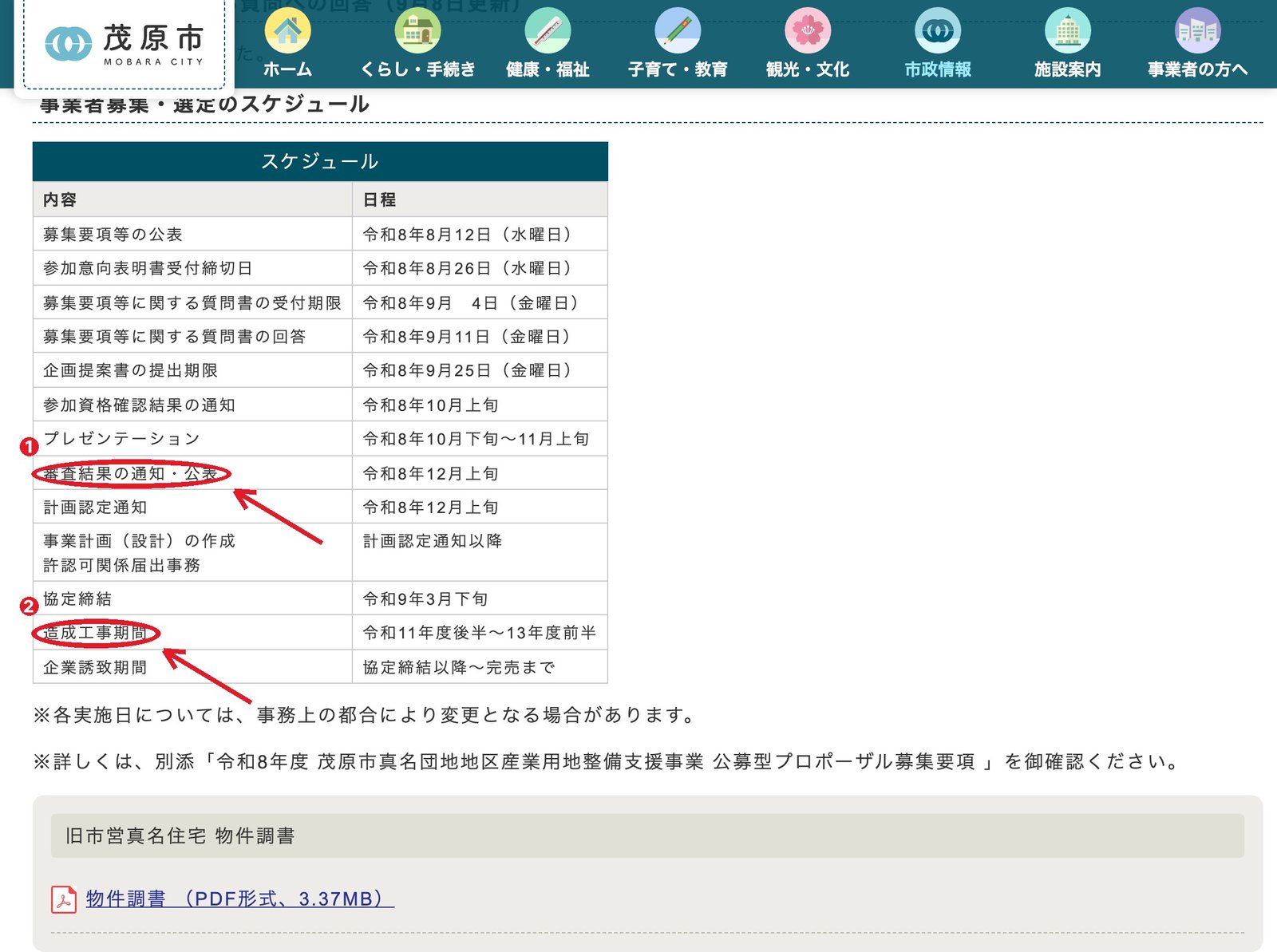Click 参加資格確認結果の通知 cell
The width and height of the screenshot is (1277, 952).
tap(192, 405)
